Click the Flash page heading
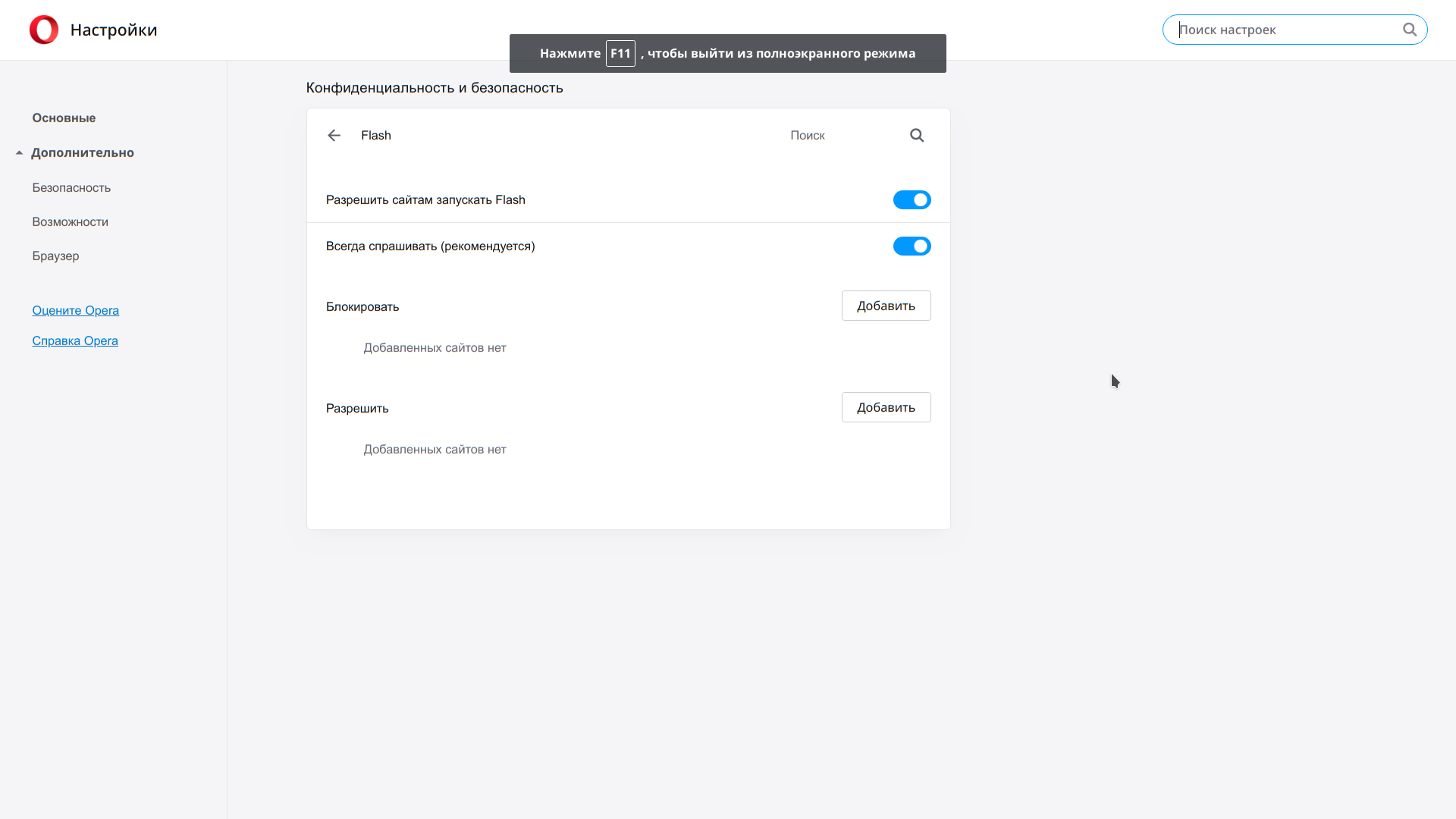This screenshot has width=1456, height=819. coord(376,135)
